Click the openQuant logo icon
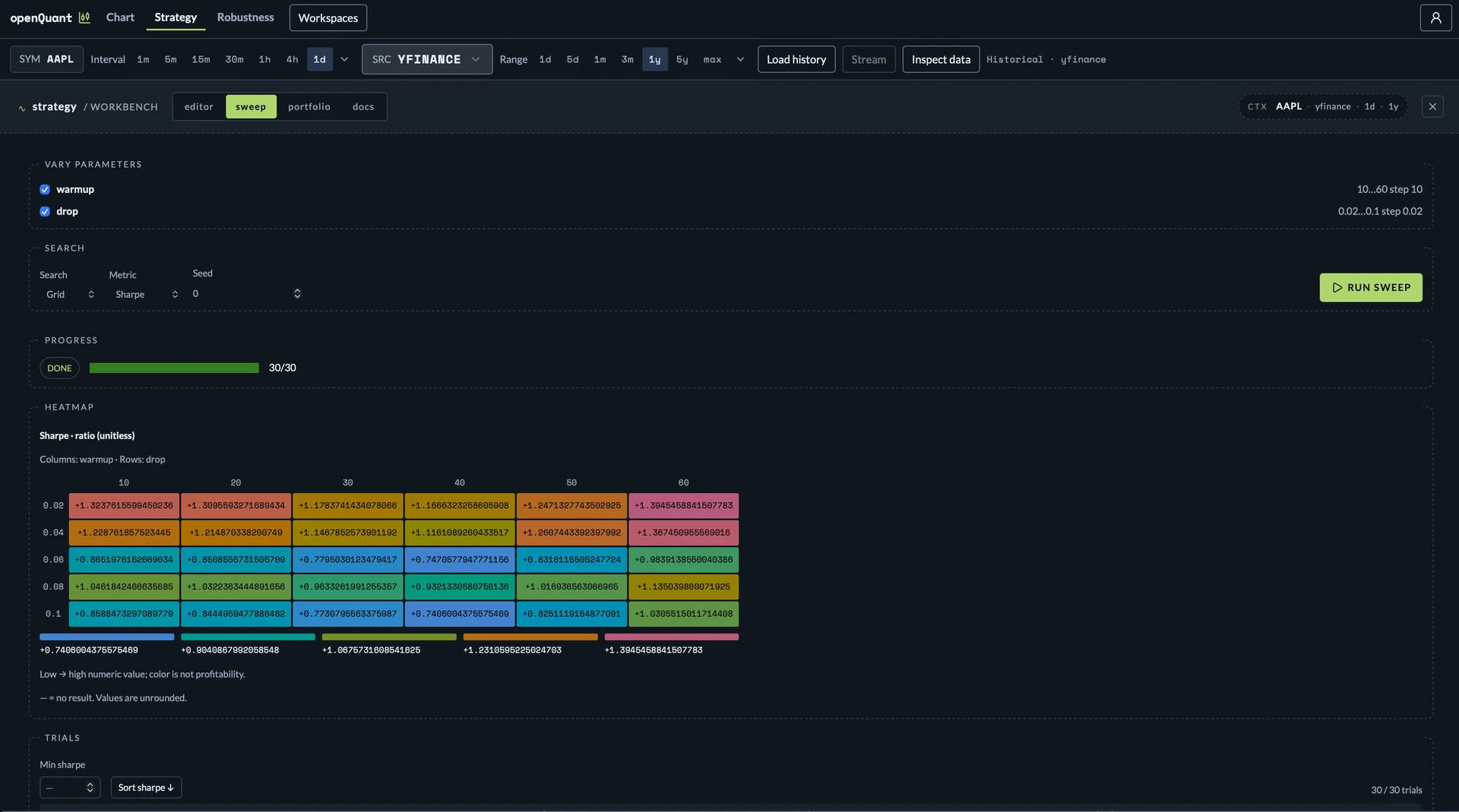The height and width of the screenshot is (812, 1459). 84,17
